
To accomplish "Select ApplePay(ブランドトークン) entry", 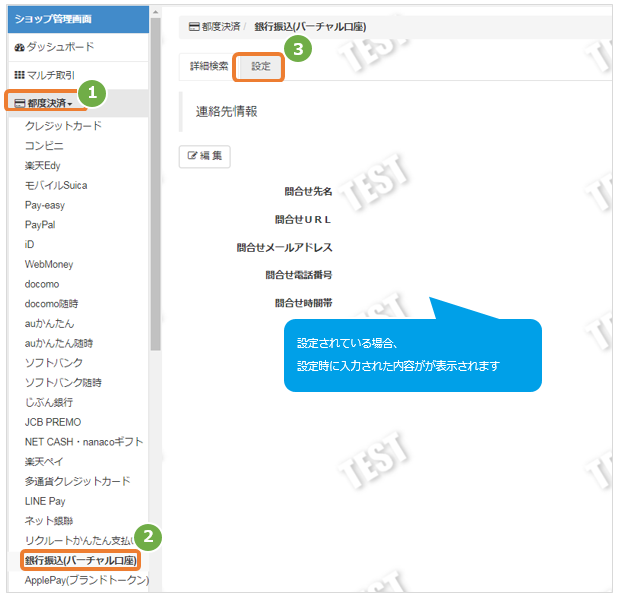I will [86, 580].
